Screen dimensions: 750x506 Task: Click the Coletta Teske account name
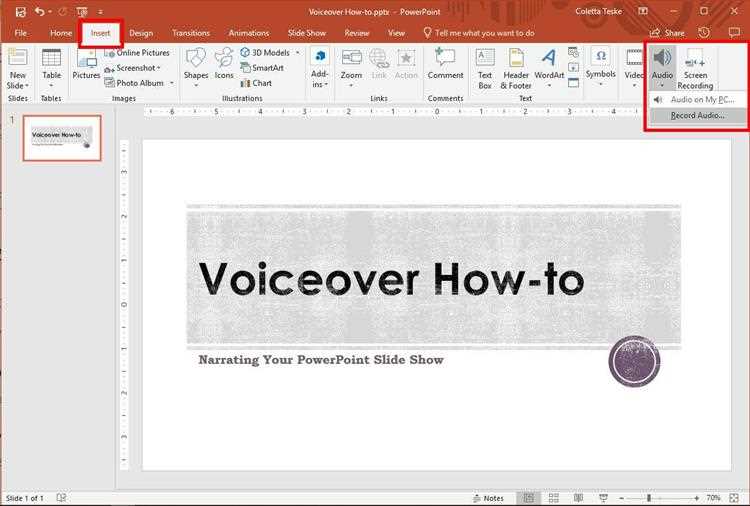598,11
